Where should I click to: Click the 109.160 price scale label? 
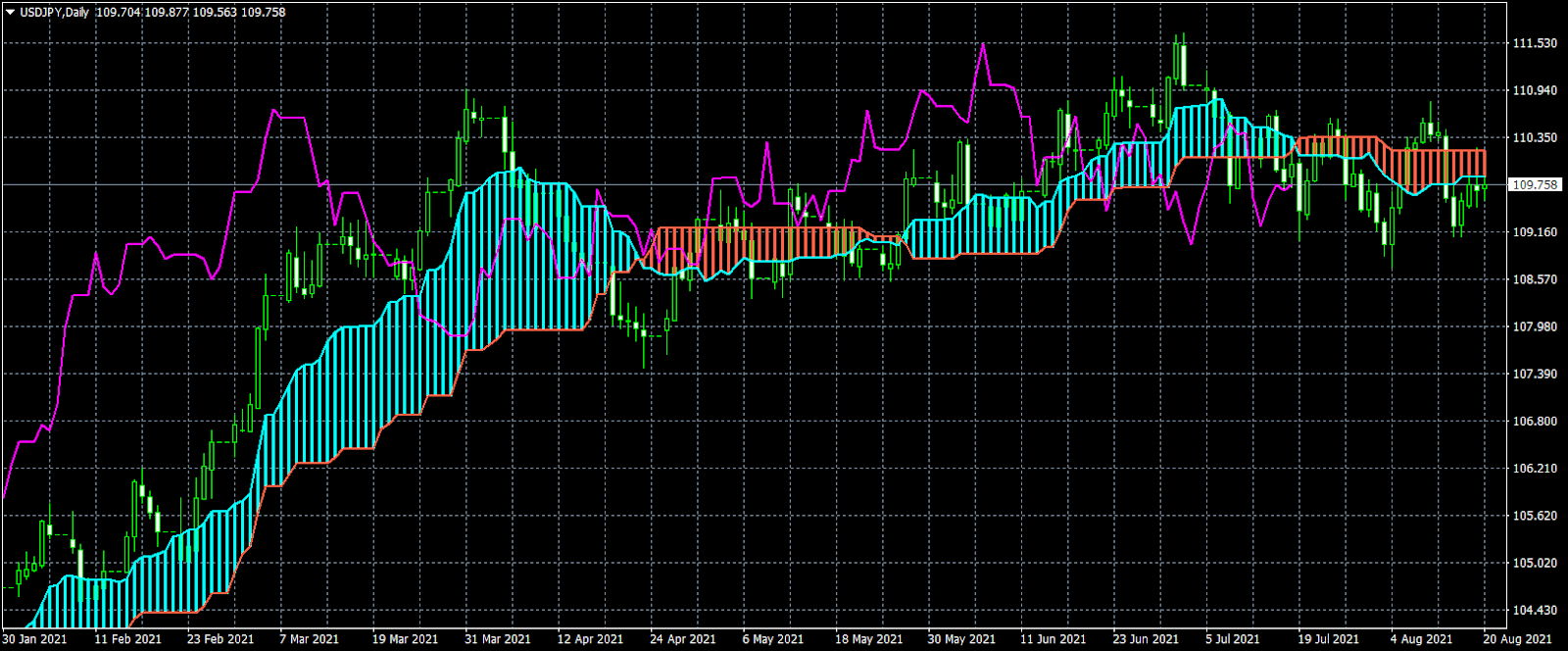pyautogui.click(x=1536, y=232)
